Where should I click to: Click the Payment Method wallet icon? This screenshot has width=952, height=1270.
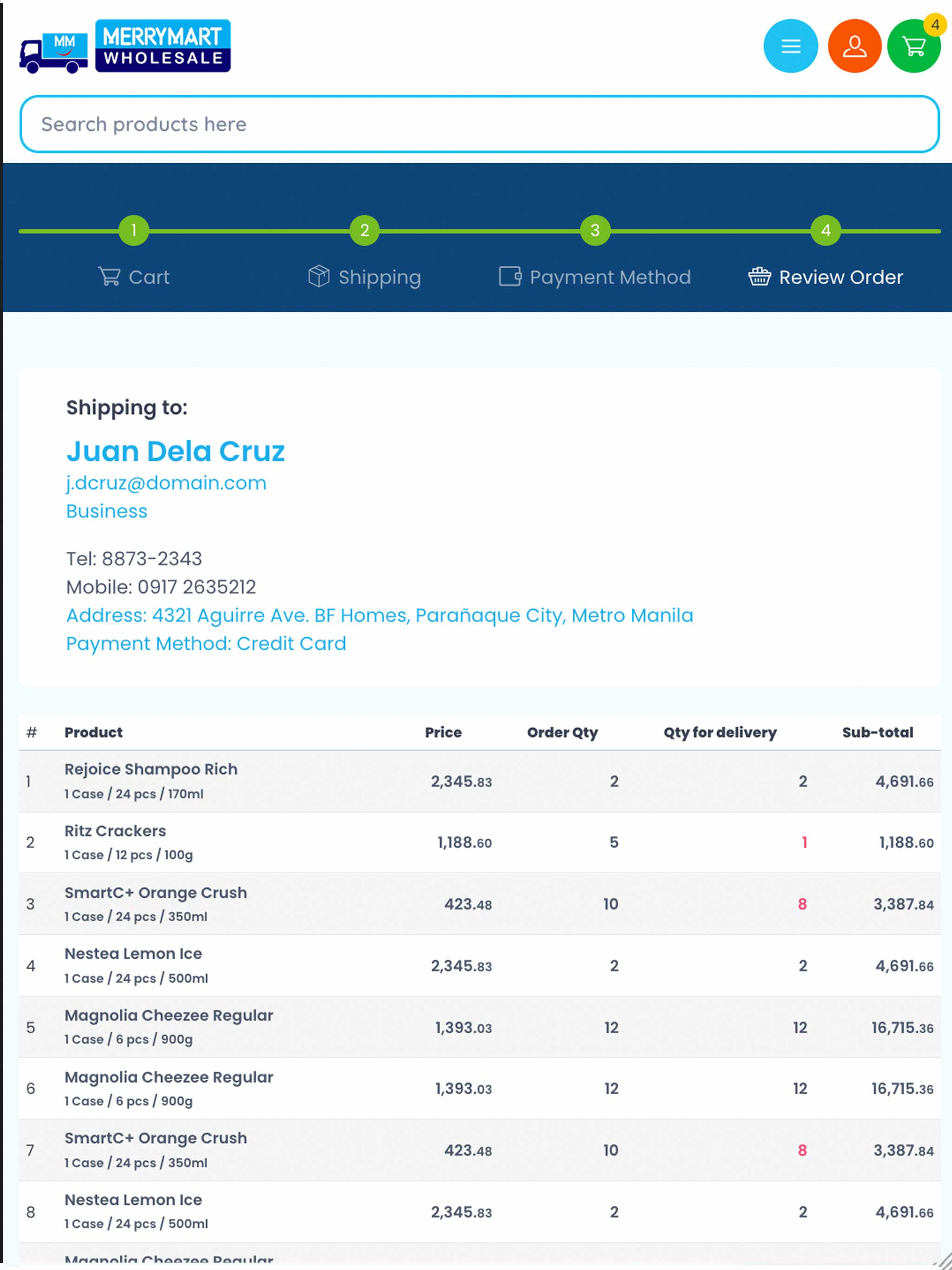[x=510, y=277]
